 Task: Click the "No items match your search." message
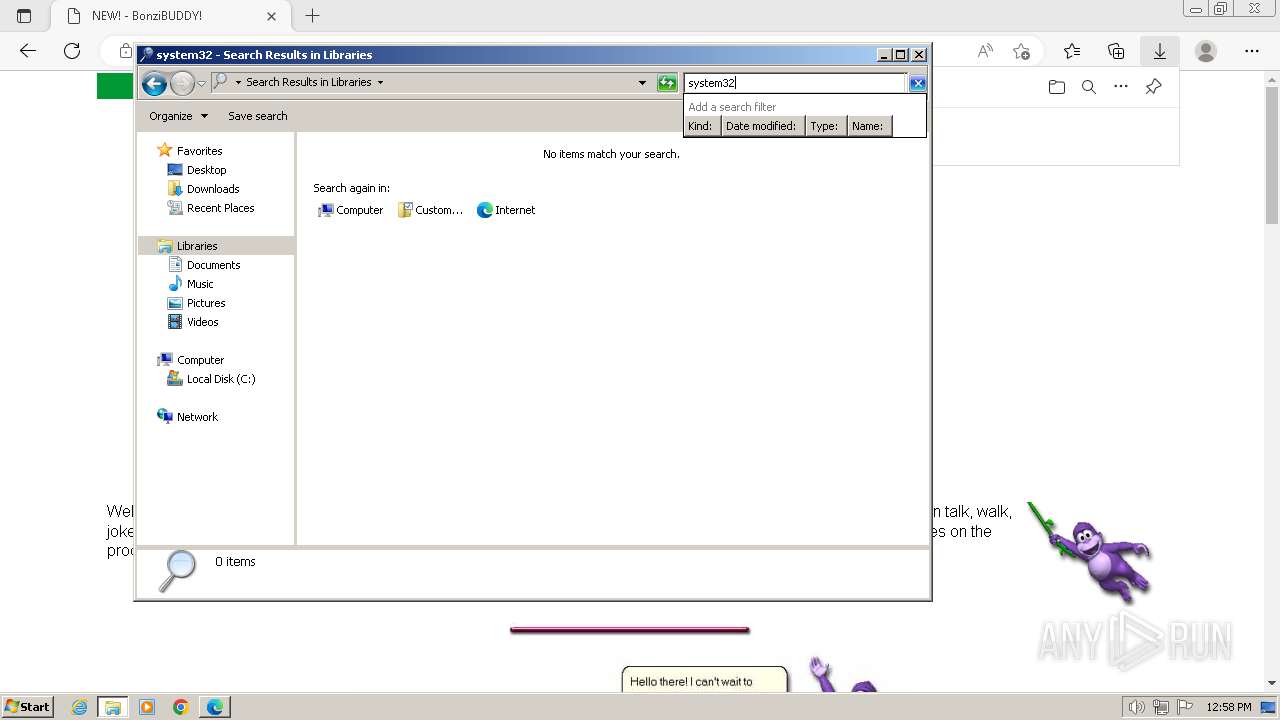pos(611,154)
